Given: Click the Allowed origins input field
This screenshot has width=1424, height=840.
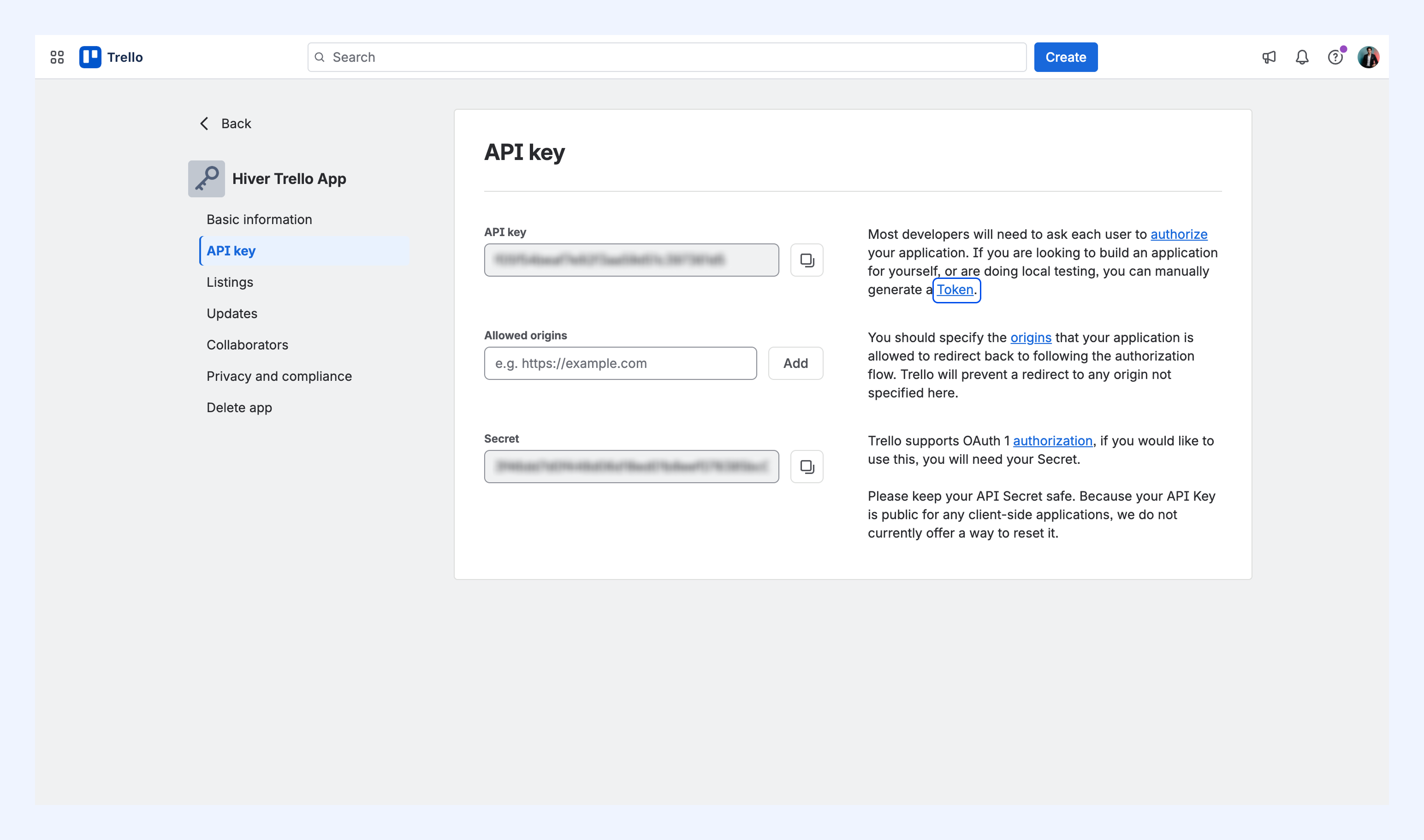Looking at the screenshot, I should pos(621,363).
